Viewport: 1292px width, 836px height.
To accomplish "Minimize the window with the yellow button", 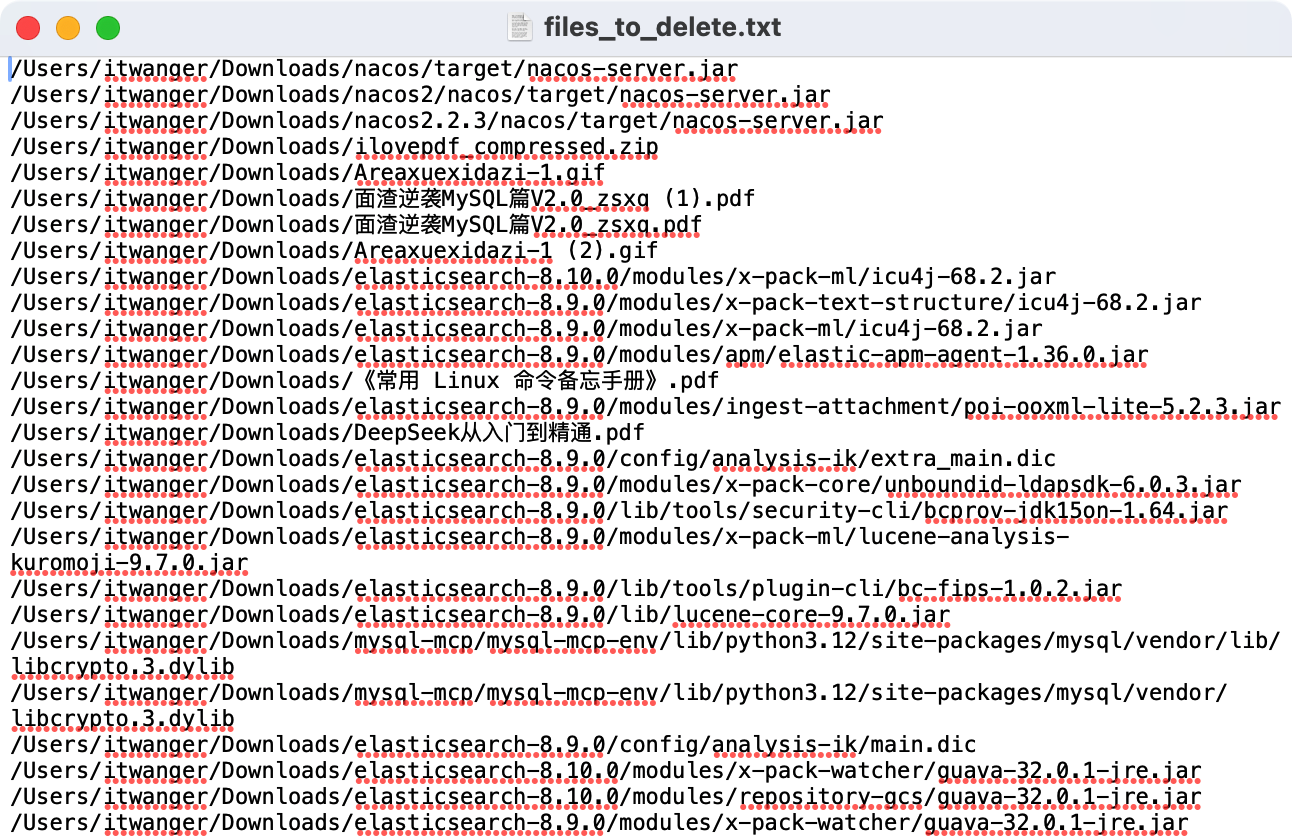I will 68,28.
